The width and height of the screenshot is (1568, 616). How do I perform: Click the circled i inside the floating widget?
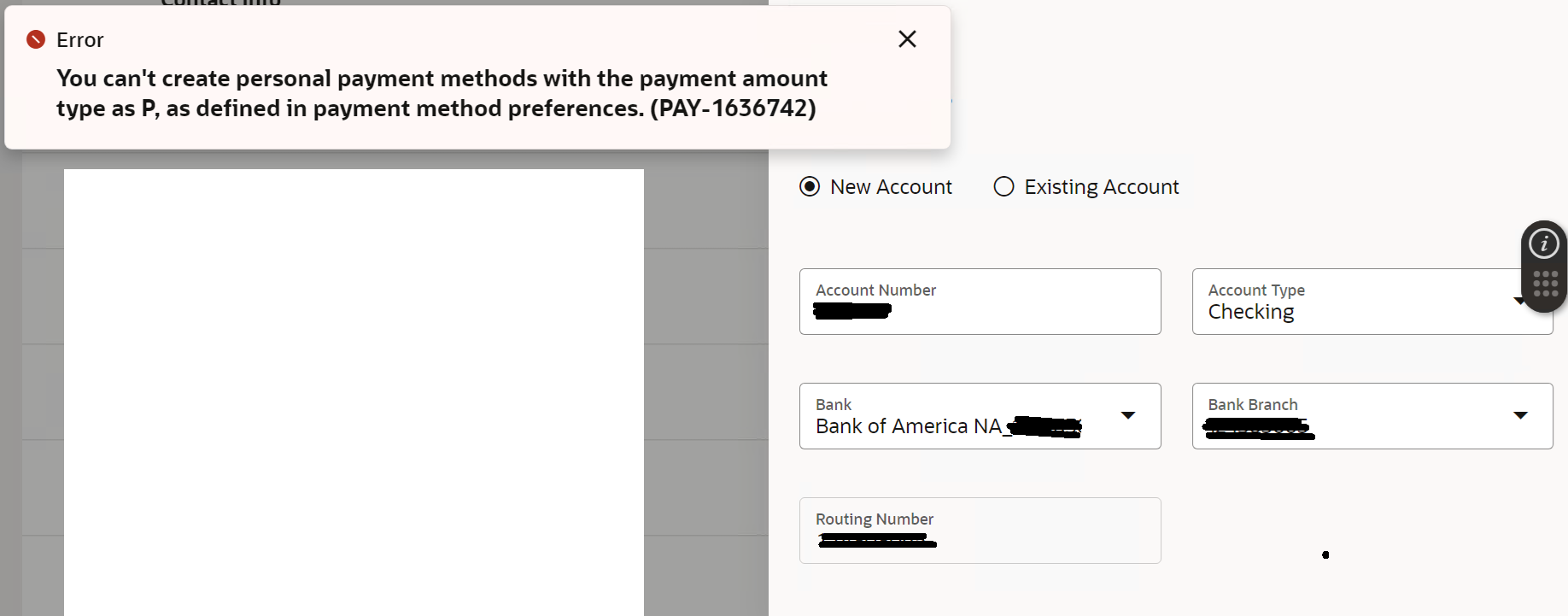coord(1544,243)
